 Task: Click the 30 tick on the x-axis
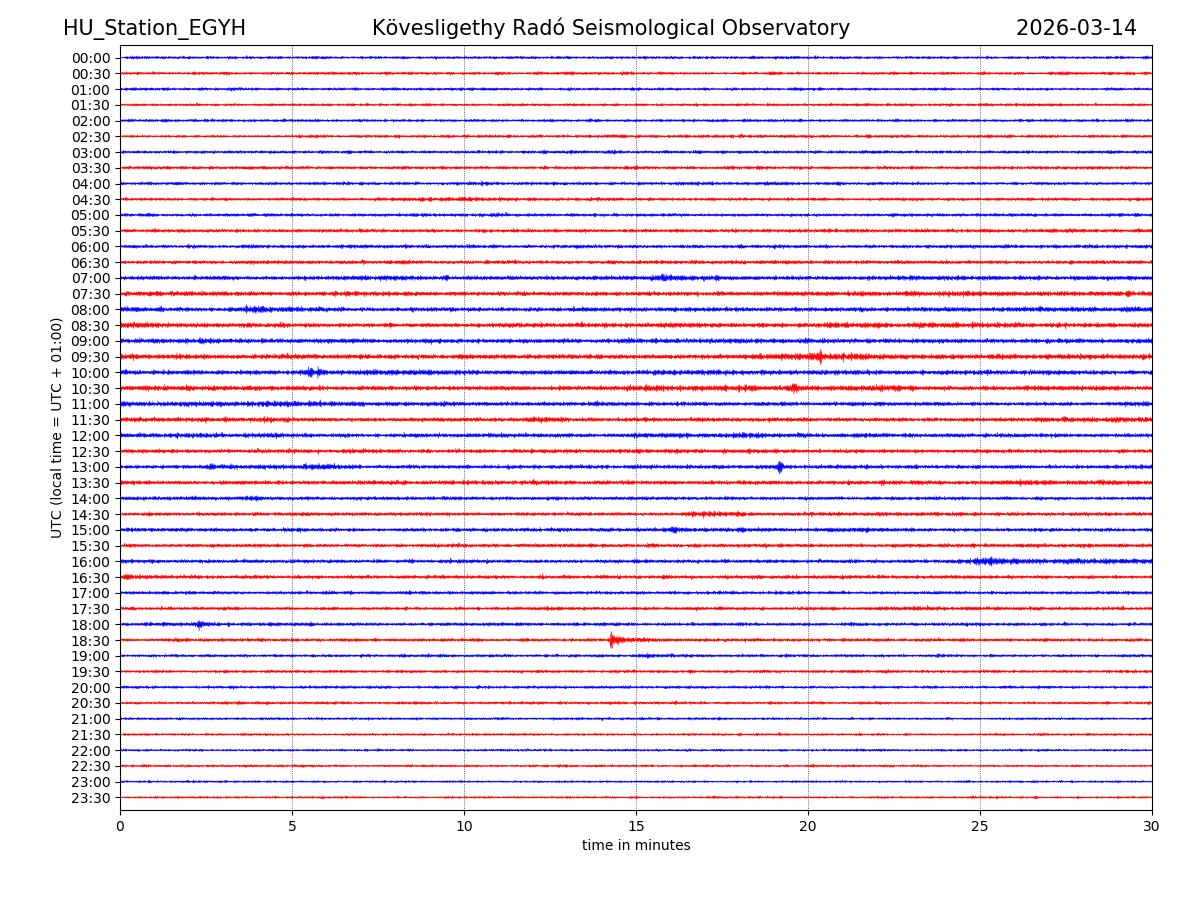[x=1152, y=826]
